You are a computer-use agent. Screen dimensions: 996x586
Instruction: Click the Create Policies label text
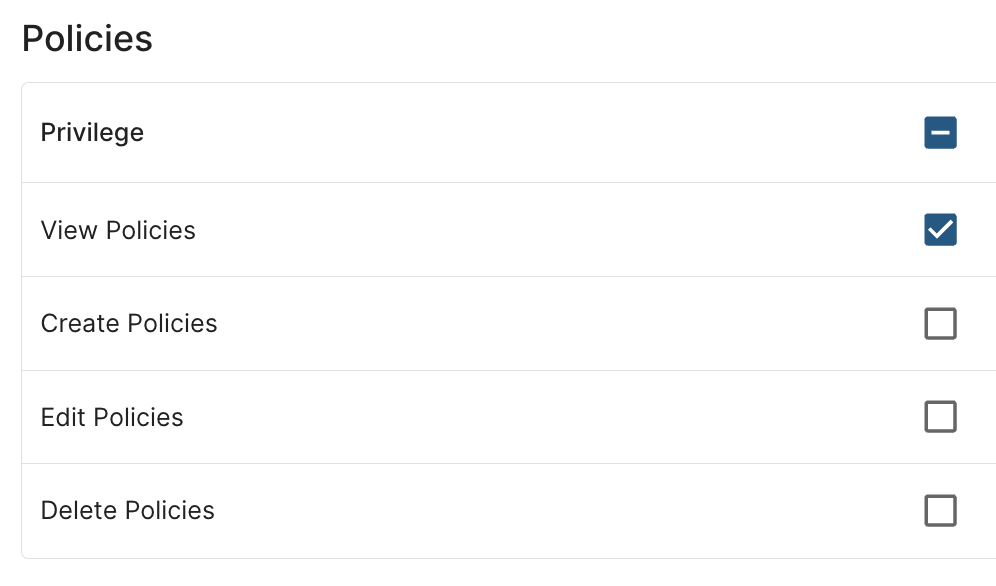click(129, 324)
